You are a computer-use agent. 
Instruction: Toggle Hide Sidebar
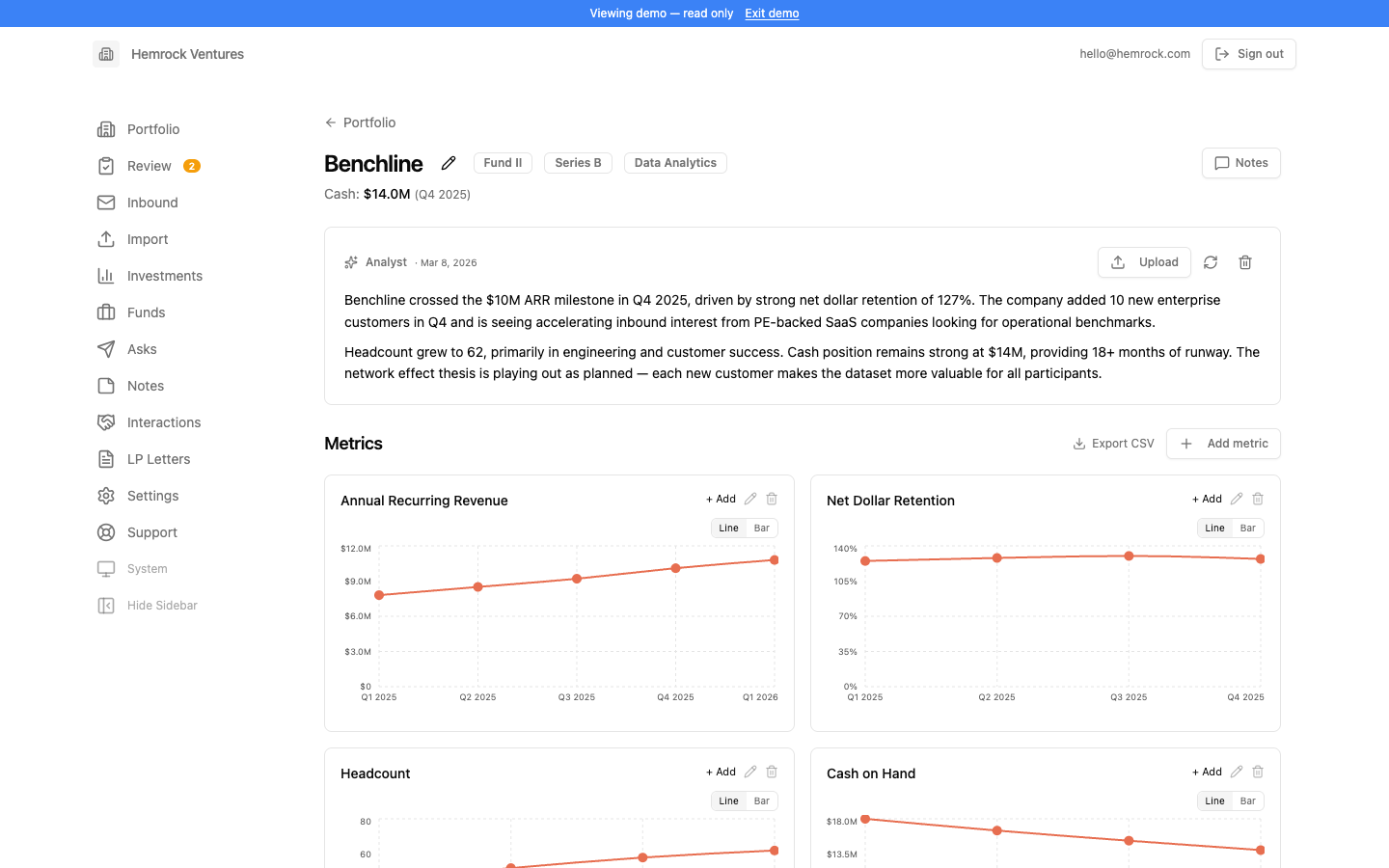(x=148, y=606)
